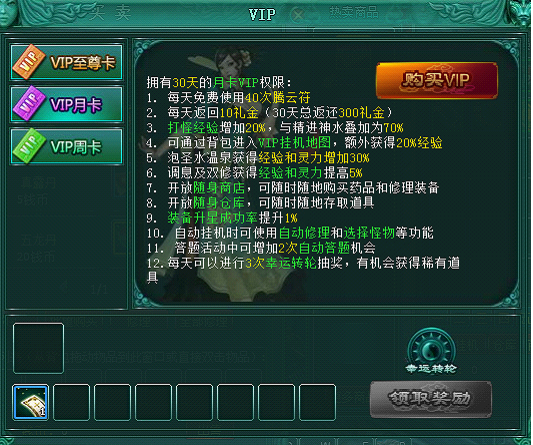
Task: Click the 随身商店 highlighted text
Action: [x=219, y=188]
